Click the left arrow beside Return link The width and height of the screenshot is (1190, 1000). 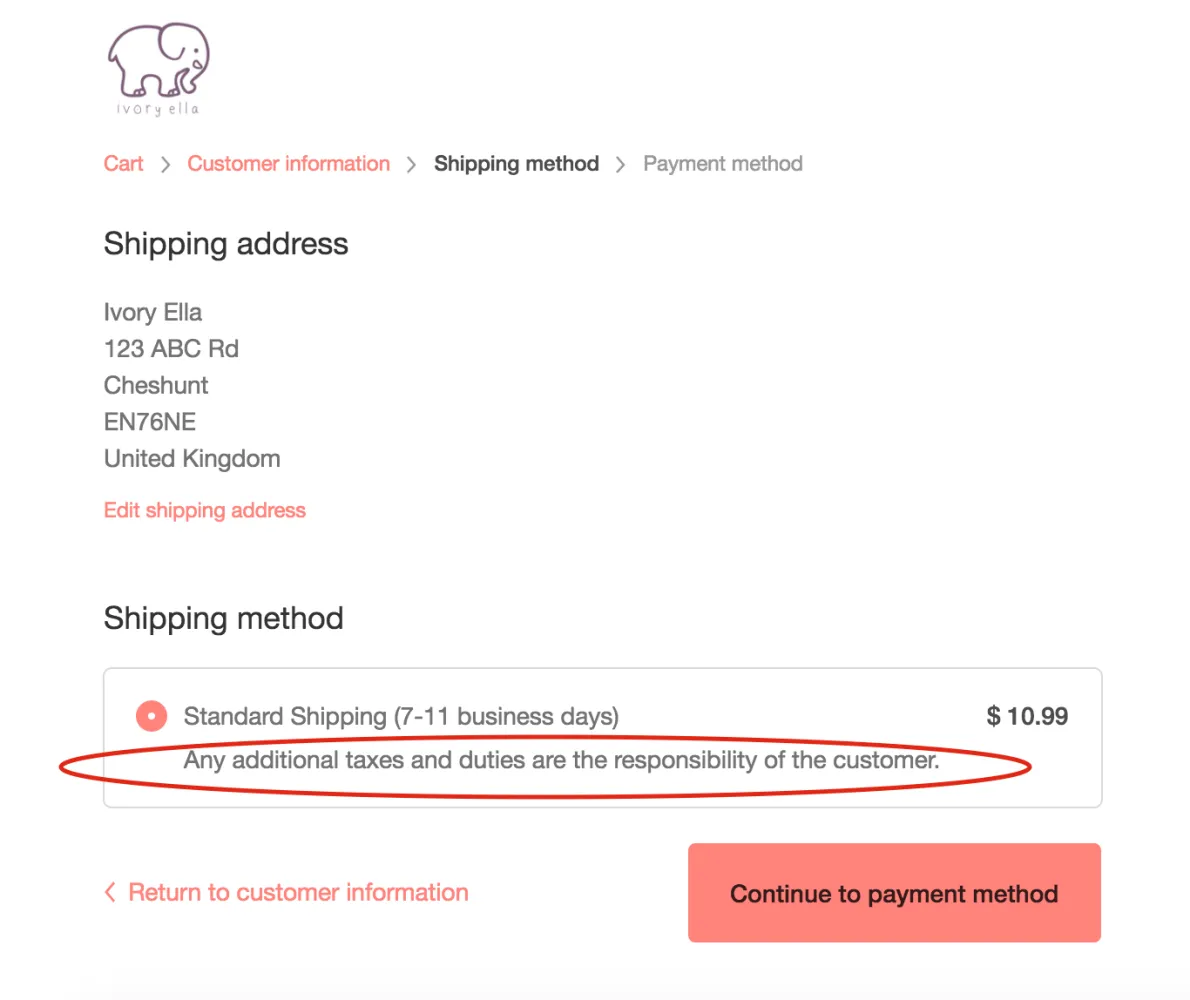pyautogui.click(x=110, y=892)
